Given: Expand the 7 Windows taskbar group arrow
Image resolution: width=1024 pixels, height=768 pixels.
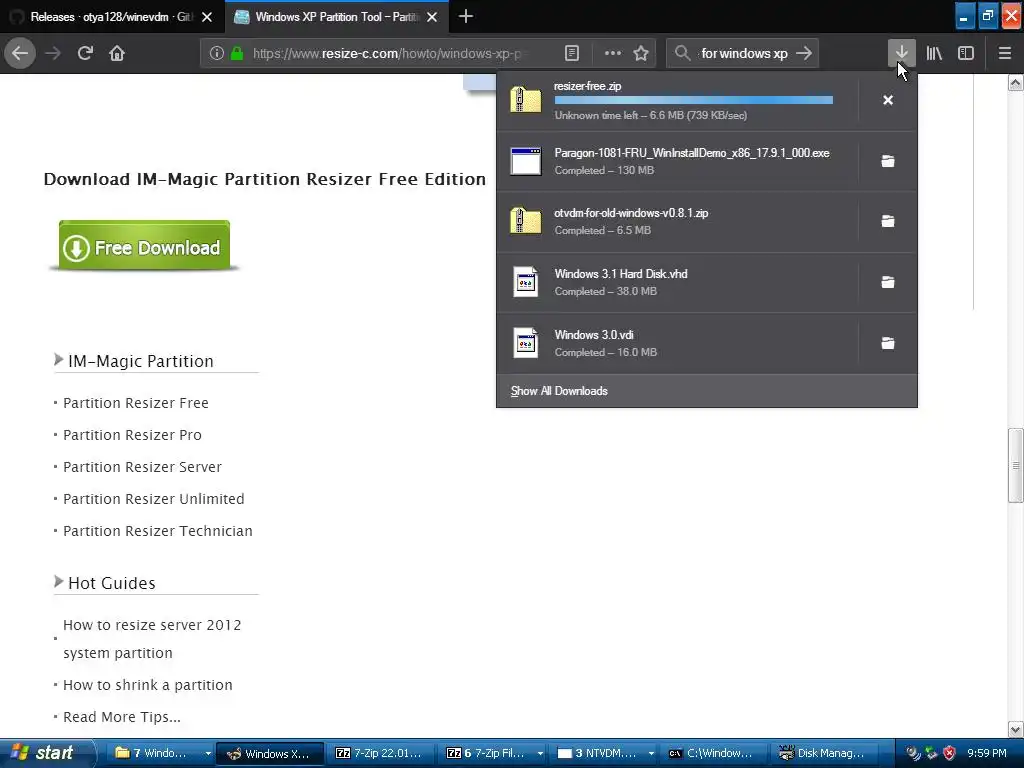Looking at the screenshot, I should coord(208,754).
